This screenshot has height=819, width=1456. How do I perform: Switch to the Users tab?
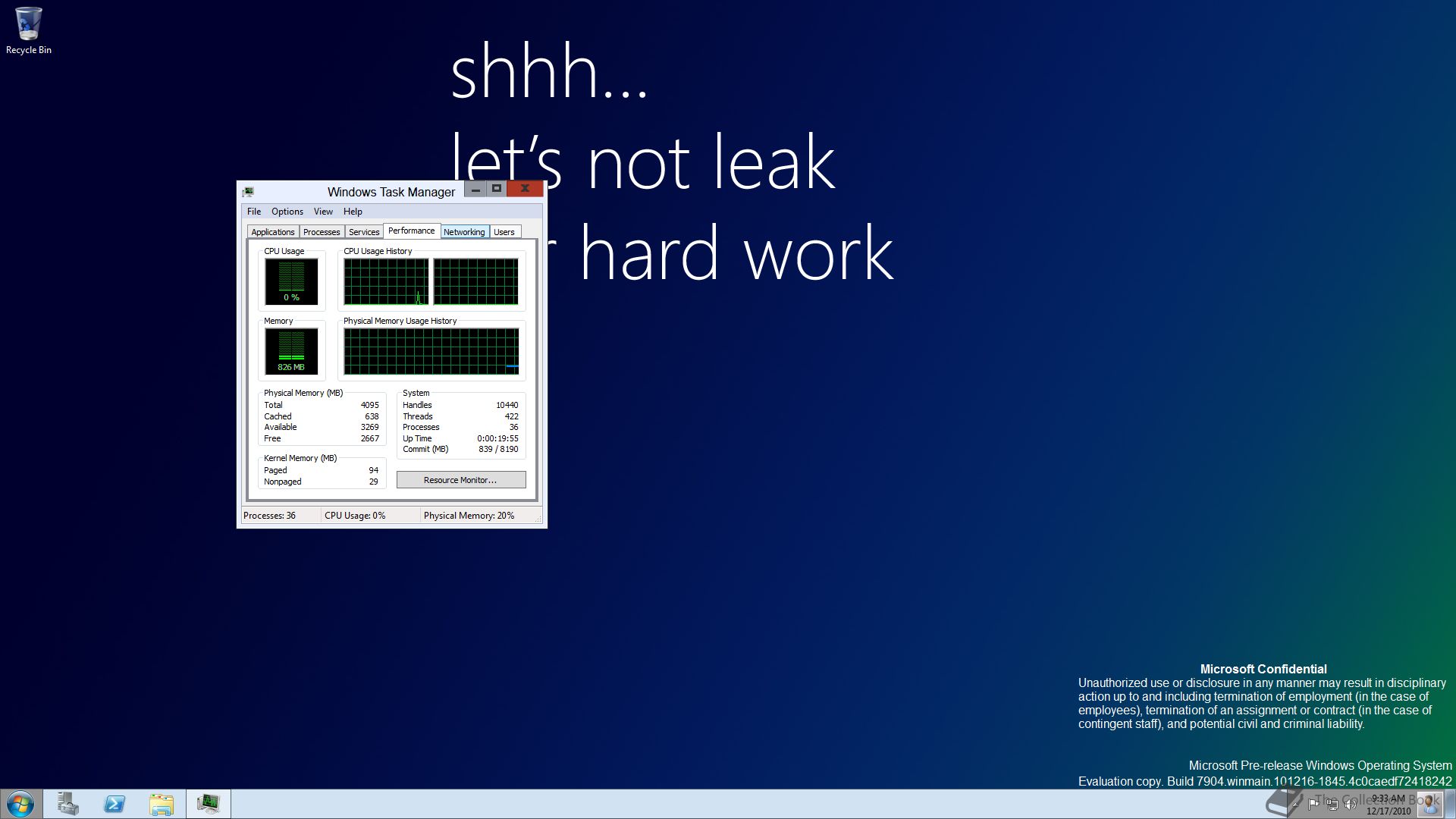click(x=504, y=232)
